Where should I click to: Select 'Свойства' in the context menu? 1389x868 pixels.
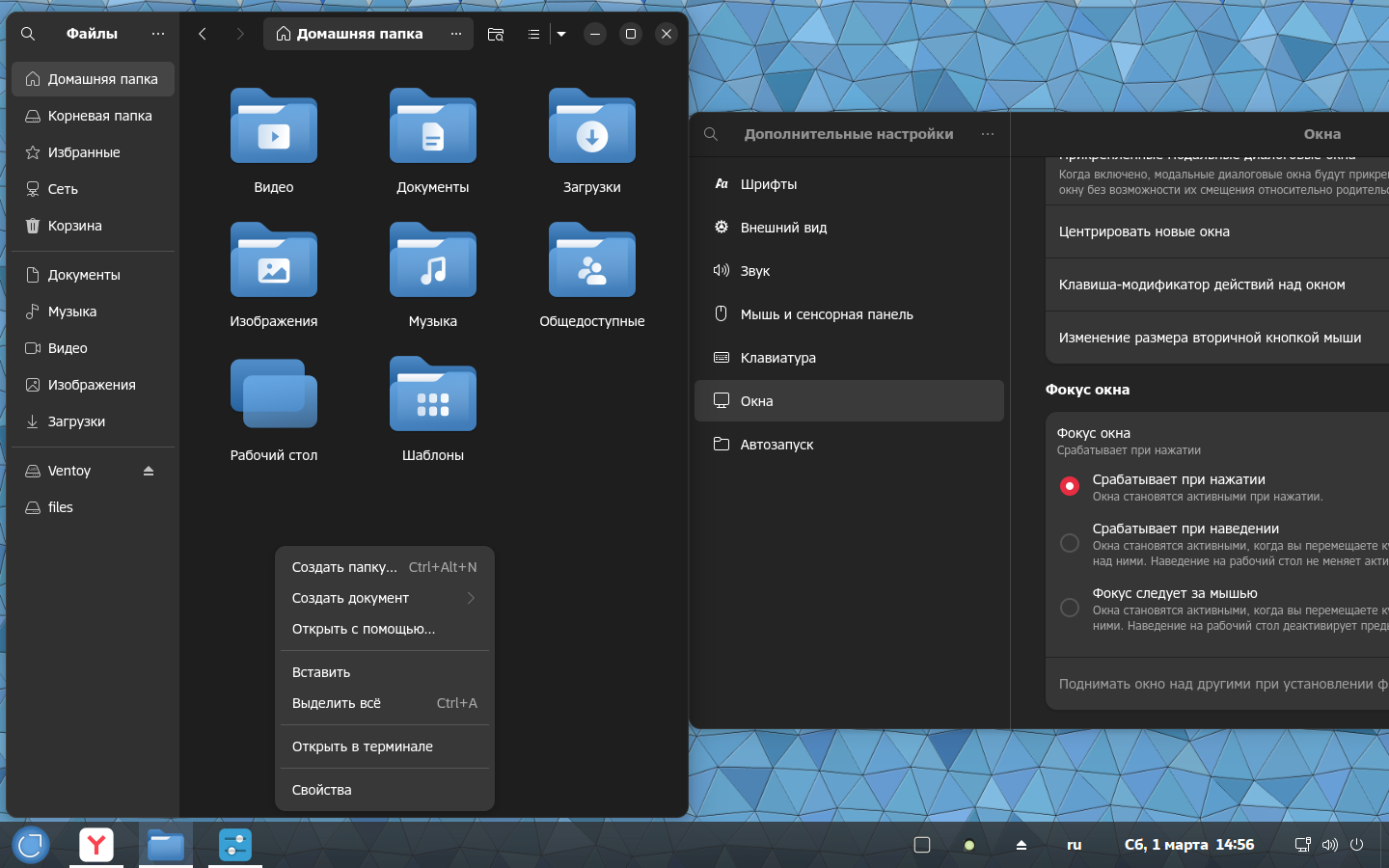(322, 790)
